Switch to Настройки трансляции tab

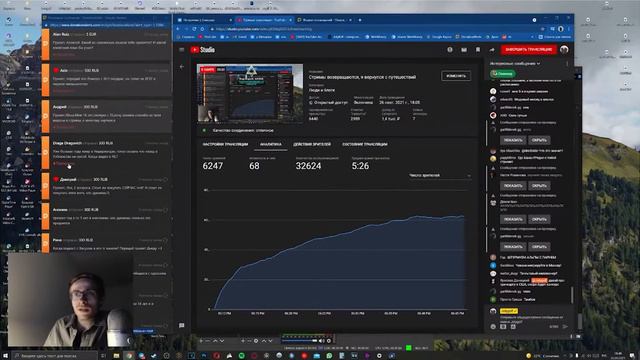coord(225,144)
